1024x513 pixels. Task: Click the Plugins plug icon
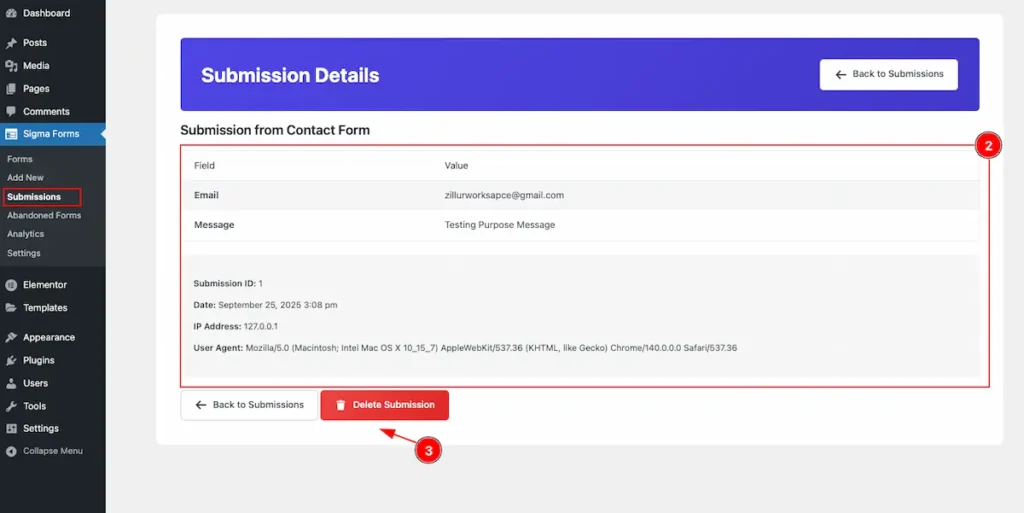[x=11, y=360]
